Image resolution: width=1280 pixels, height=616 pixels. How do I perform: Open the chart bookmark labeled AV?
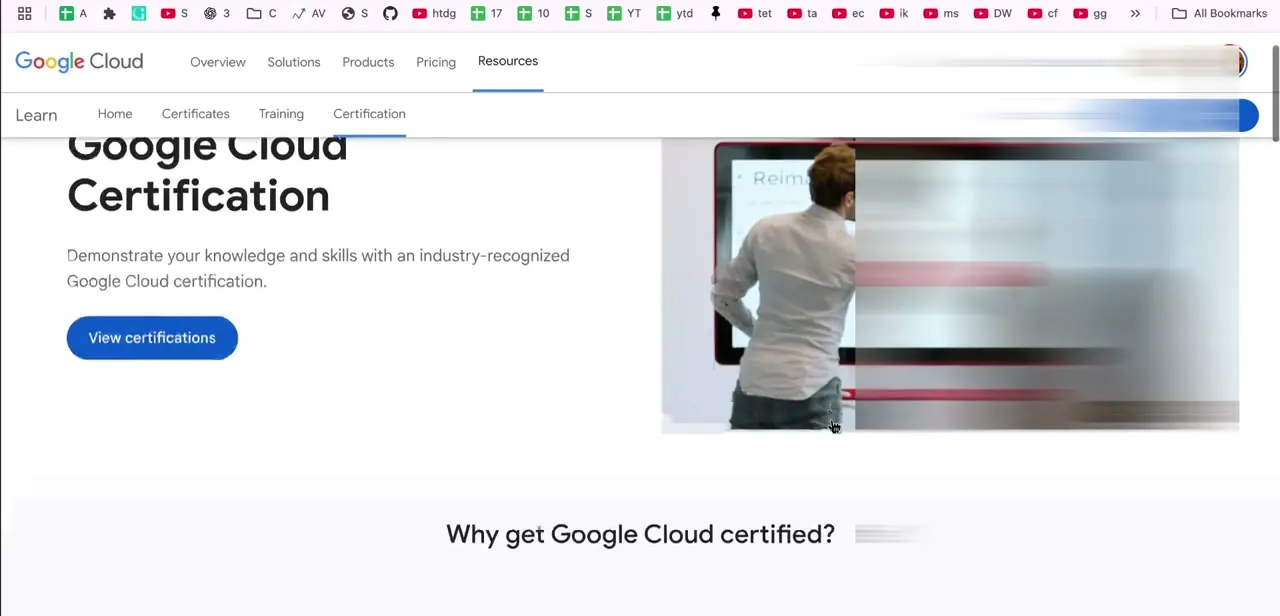pos(308,14)
